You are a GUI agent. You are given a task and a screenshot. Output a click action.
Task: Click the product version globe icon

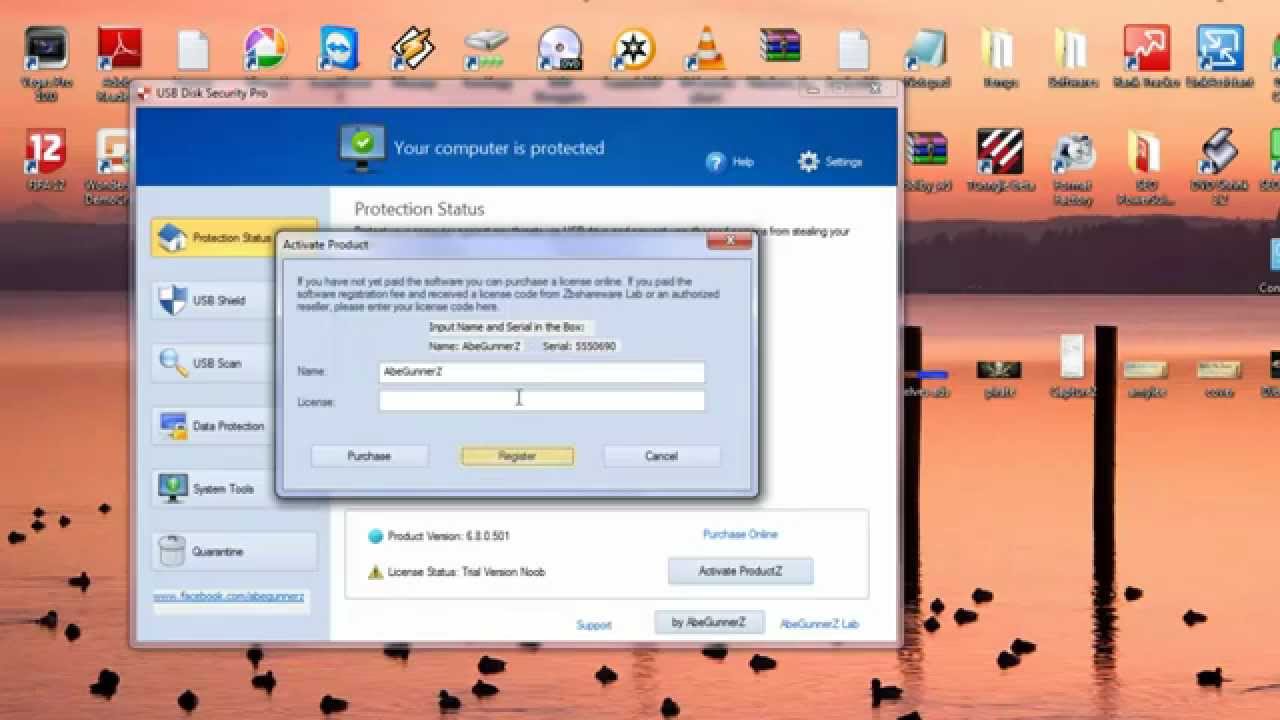tap(376, 536)
